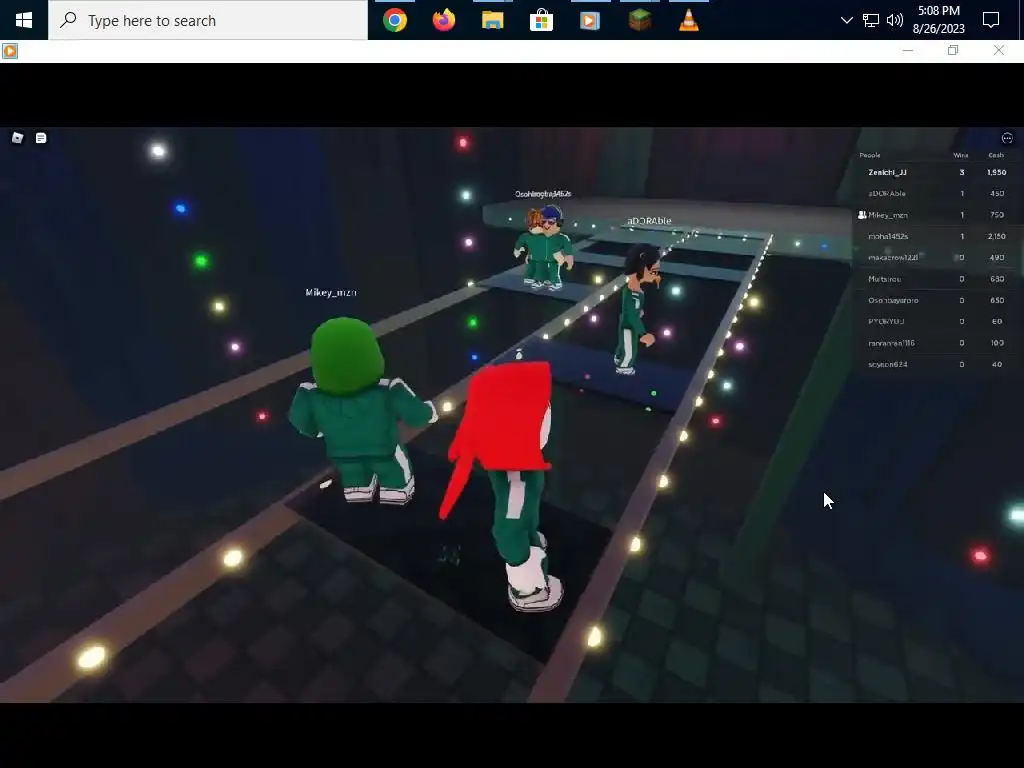Click the 'Cash' column header
The height and width of the screenshot is (768, 1024).
point(996,155)
